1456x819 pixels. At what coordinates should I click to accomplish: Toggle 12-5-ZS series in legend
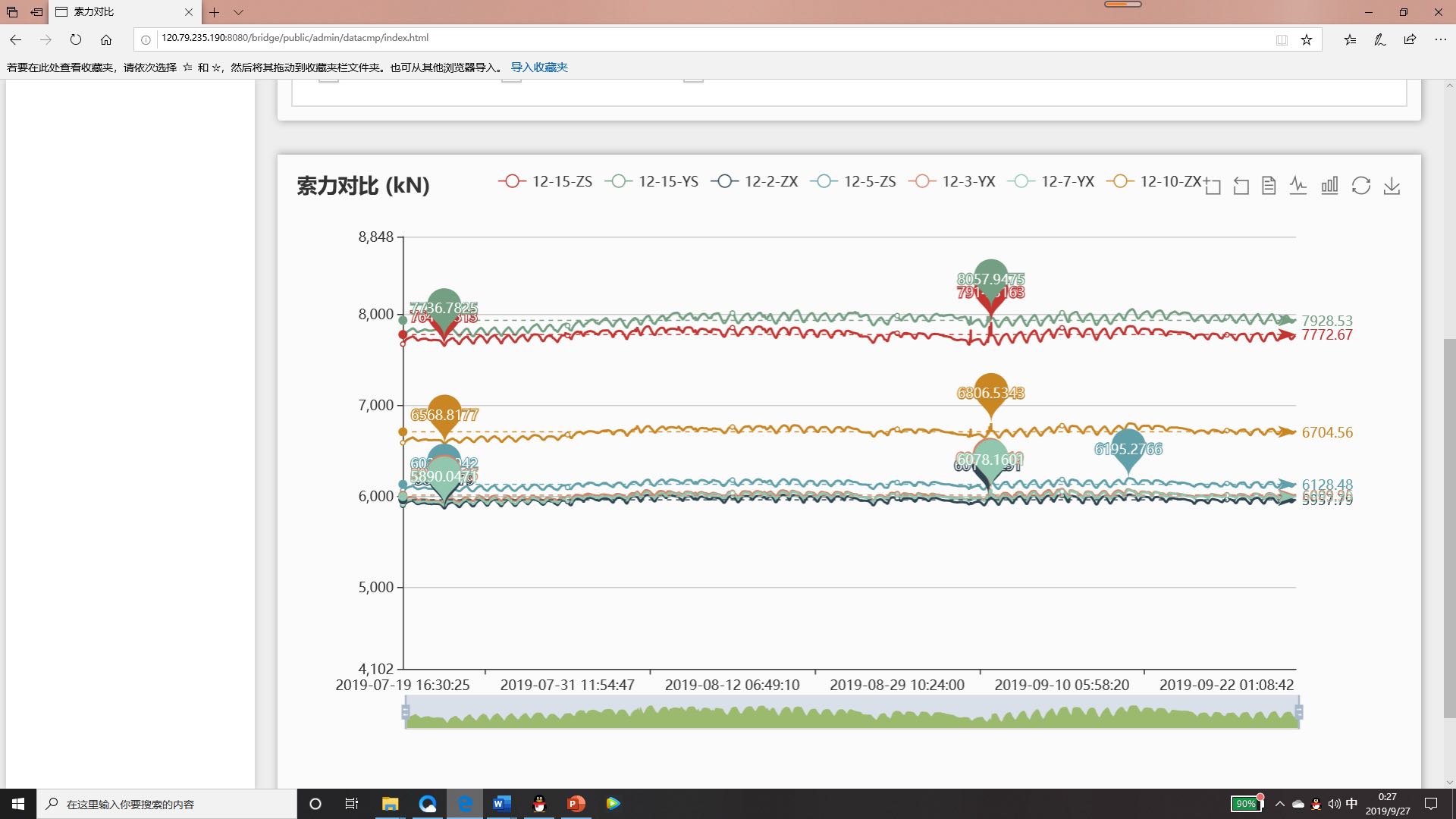tap(853, 181)
